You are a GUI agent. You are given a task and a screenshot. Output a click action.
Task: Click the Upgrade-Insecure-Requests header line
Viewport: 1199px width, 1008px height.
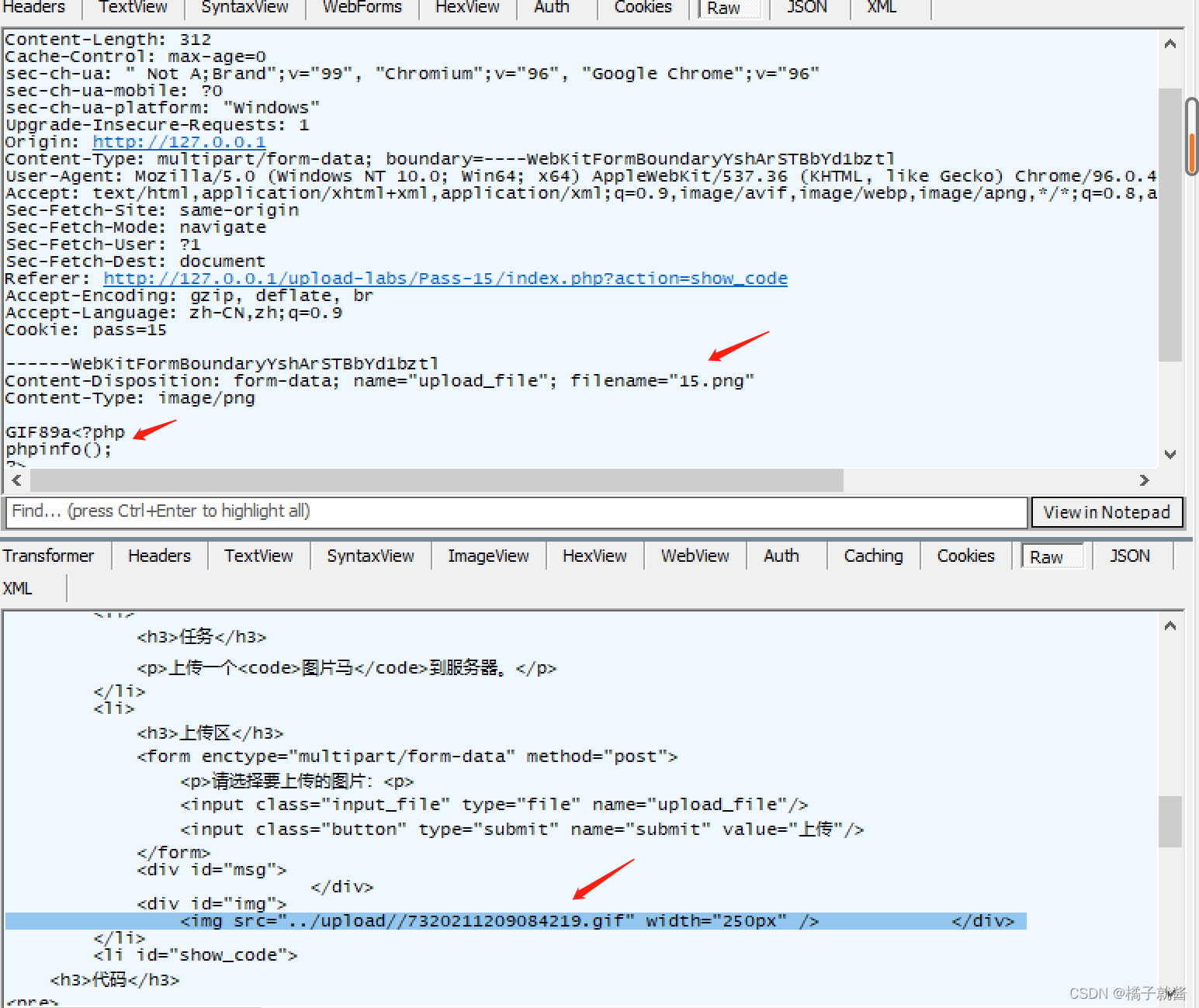(x=157, y=125)
